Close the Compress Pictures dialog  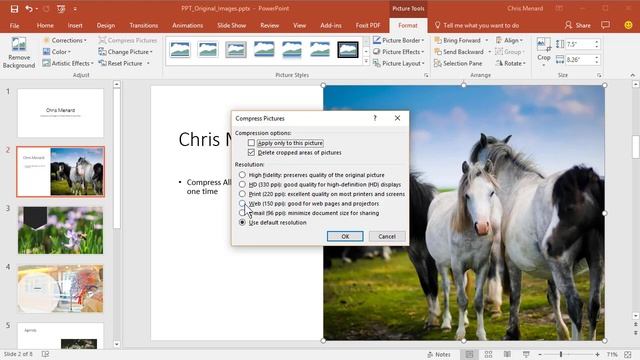pyautogui.click(x=397, y=118)
